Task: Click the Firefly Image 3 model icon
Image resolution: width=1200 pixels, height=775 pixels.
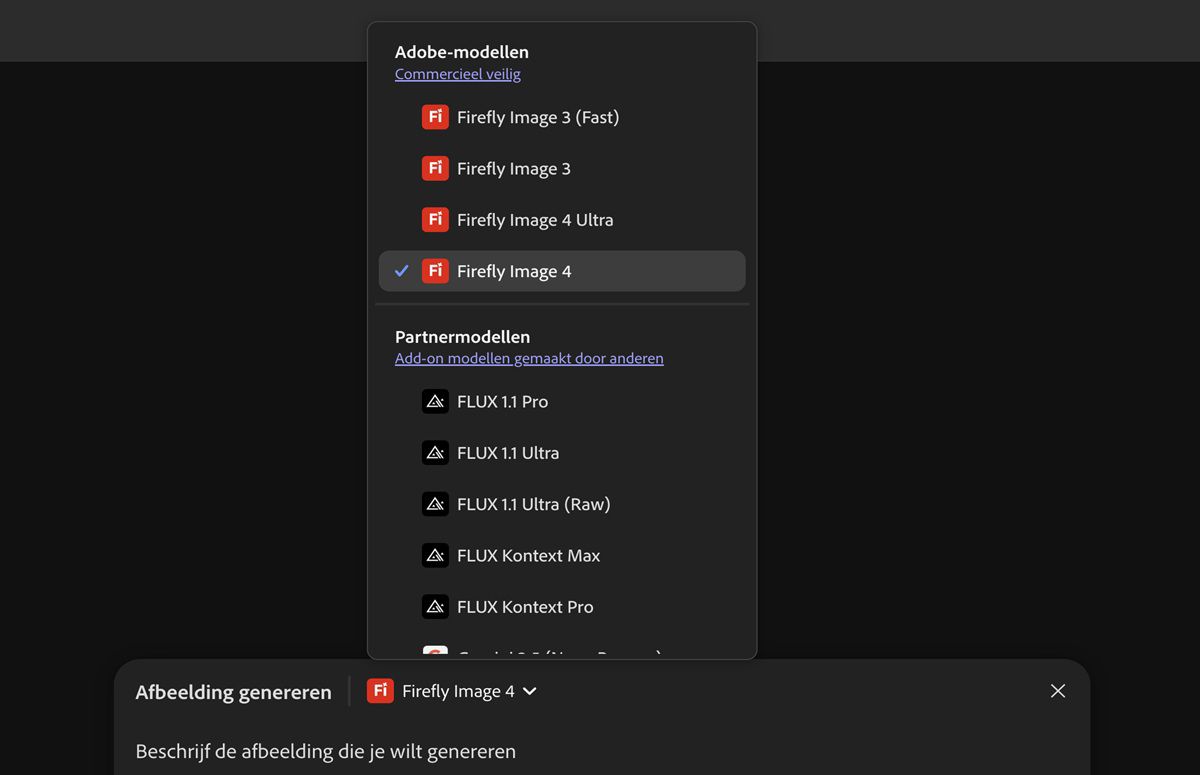Action: coord(435,168)
